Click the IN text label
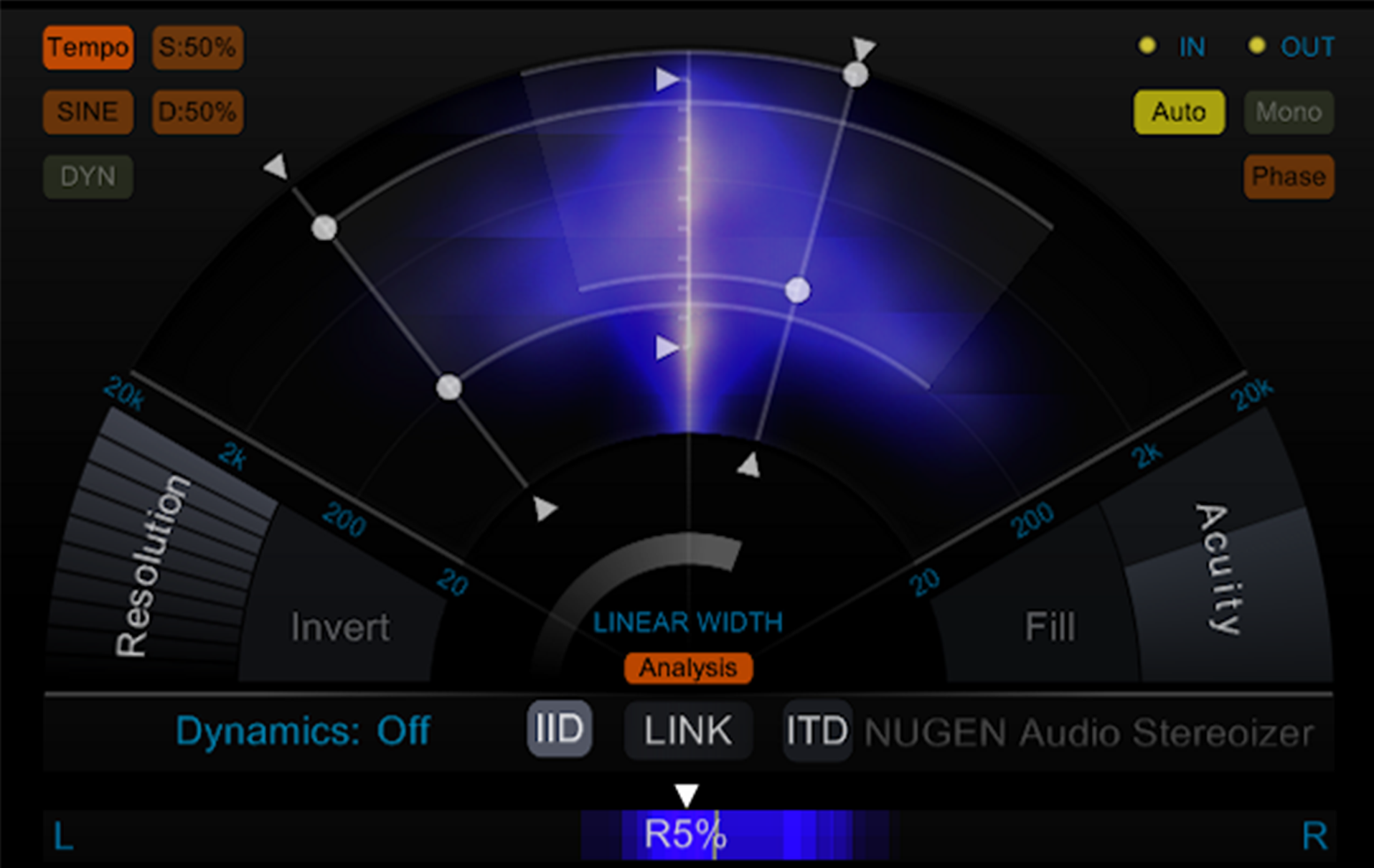This screenshot has height=868, width=1374. 1192,47
